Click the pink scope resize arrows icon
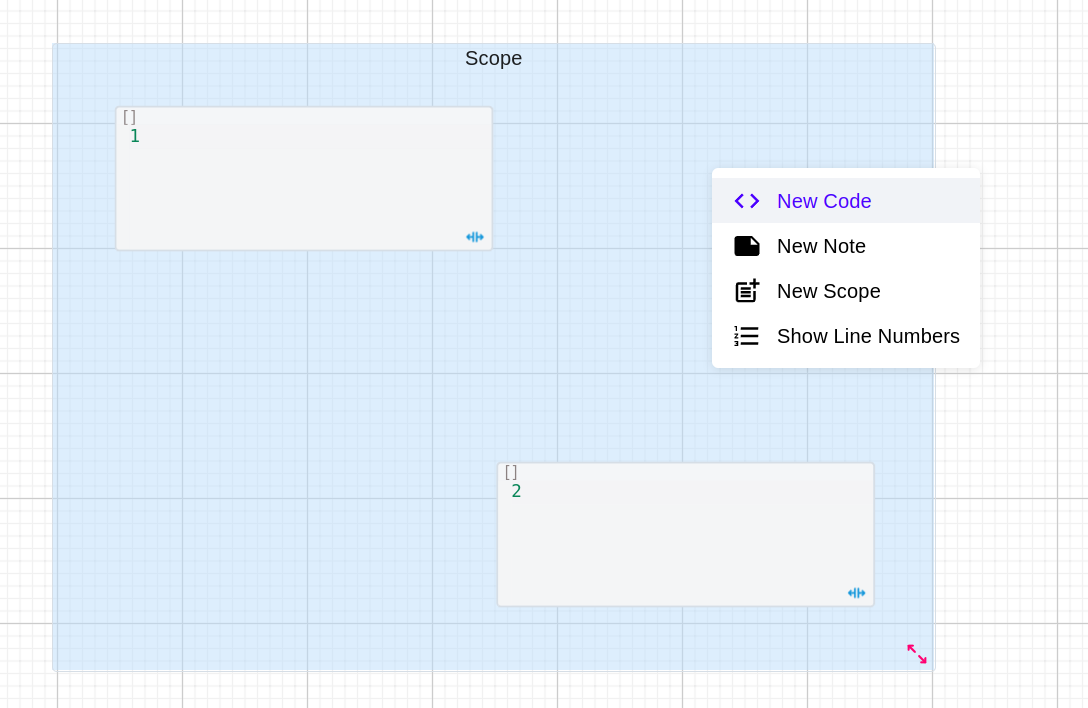The image size is (1088, 708). point(917,654)
